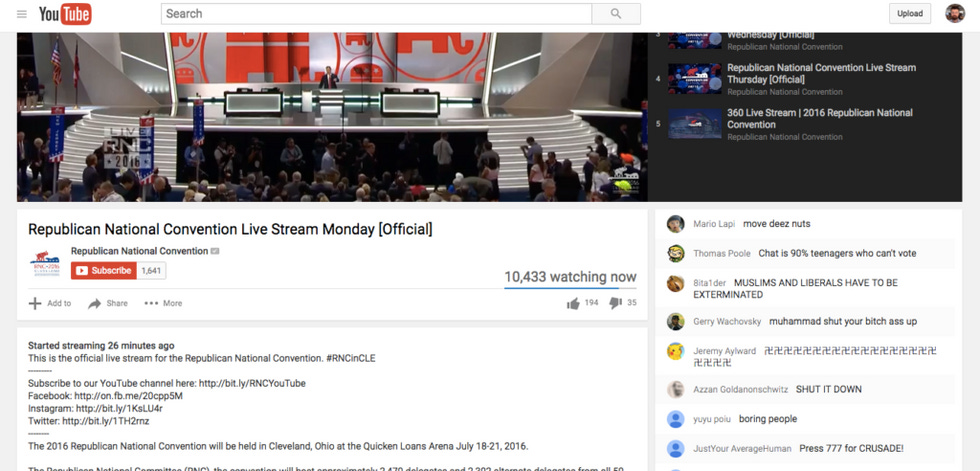Click the like count 194
This screenshot has width=980, height=471.
click(592, 303)
